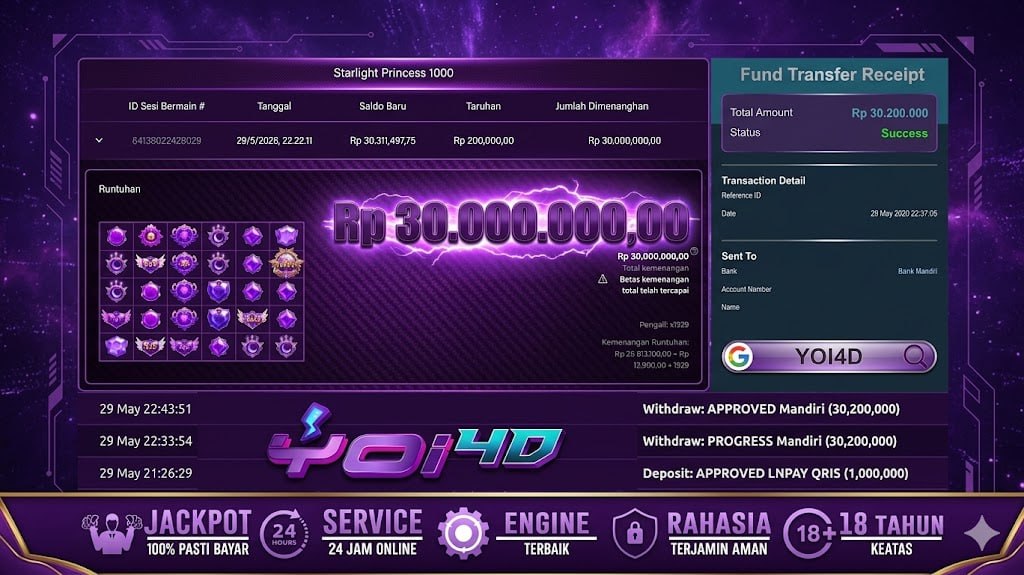The height and width of the screenshot is (575, 1024).
Task: Click the RAHASIA Terjamin Aman text
Action: tap(718, 533)
